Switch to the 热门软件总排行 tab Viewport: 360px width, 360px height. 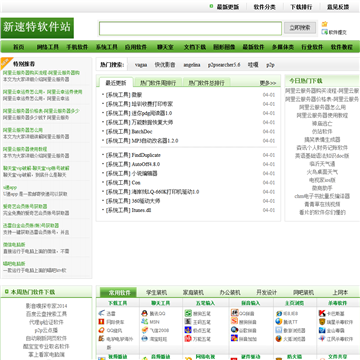[207, 83]
